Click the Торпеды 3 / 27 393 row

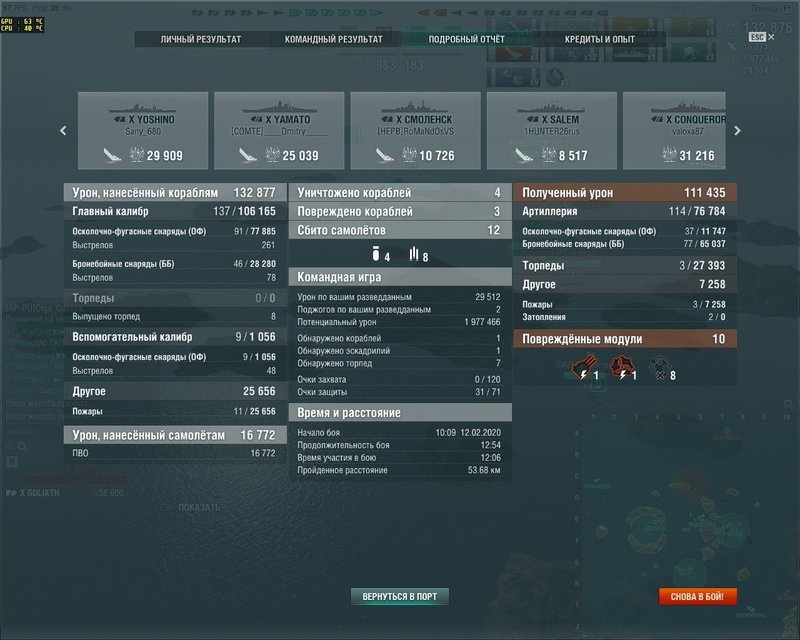click(x=625, y=265)
